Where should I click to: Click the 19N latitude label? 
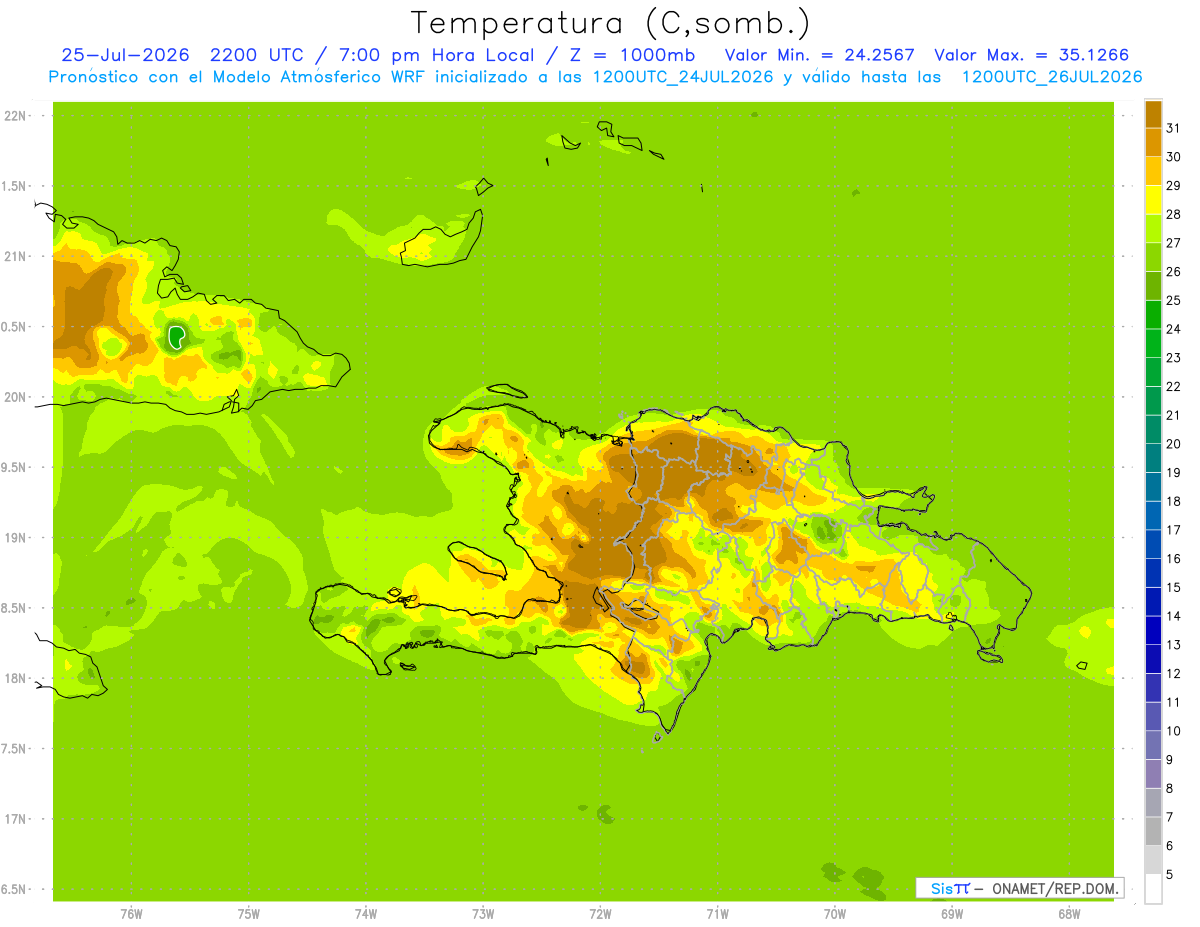click(14, 538)
